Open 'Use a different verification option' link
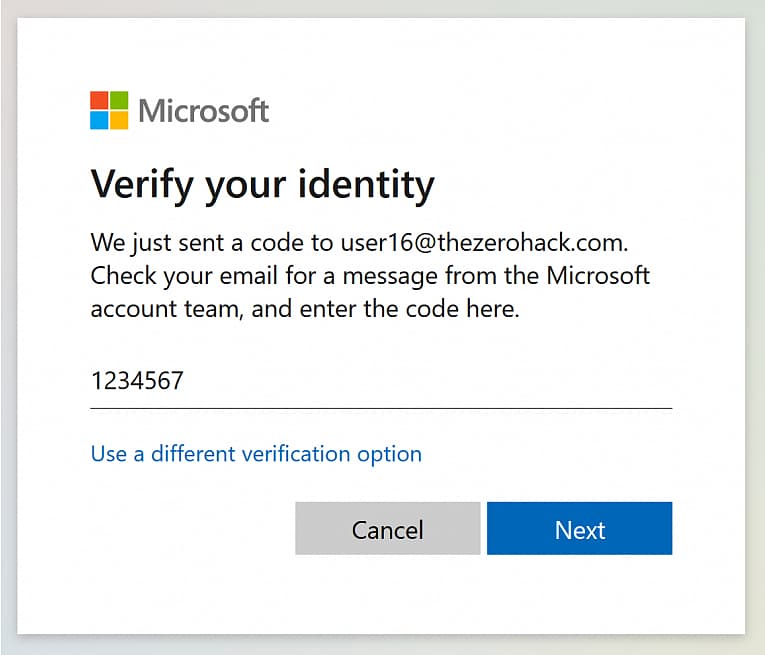This screenshot has height=655, width=765. (x=256, y=454)
